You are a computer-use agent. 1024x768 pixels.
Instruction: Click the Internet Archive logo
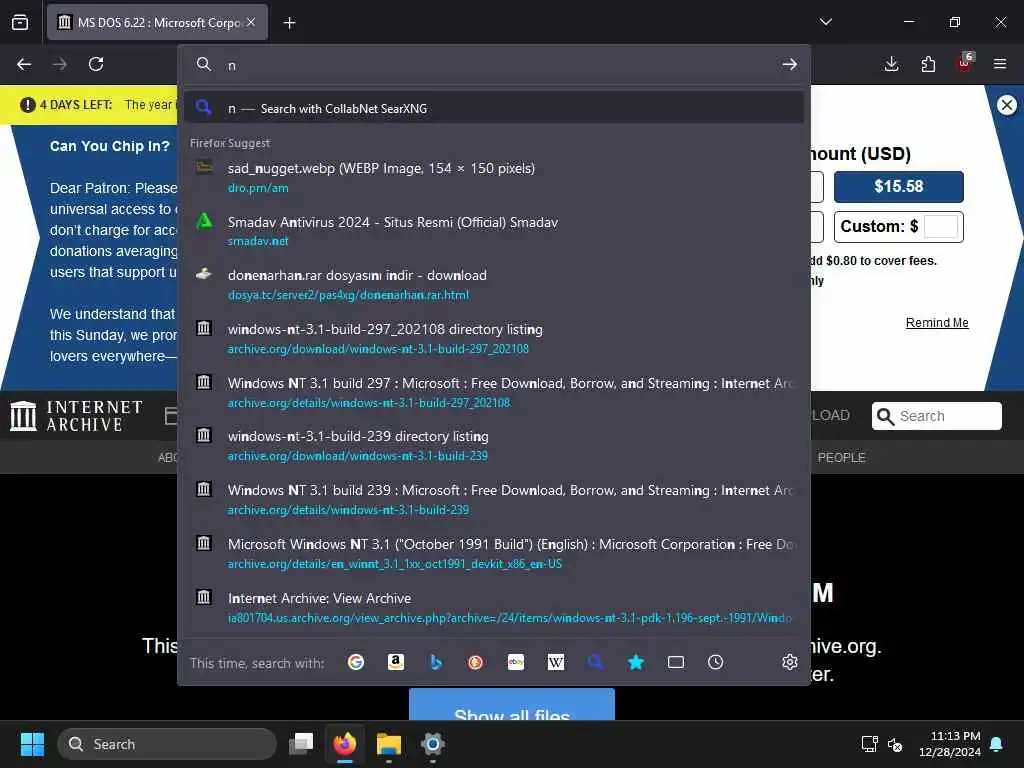pyautogui.click(x=76, y=416)
